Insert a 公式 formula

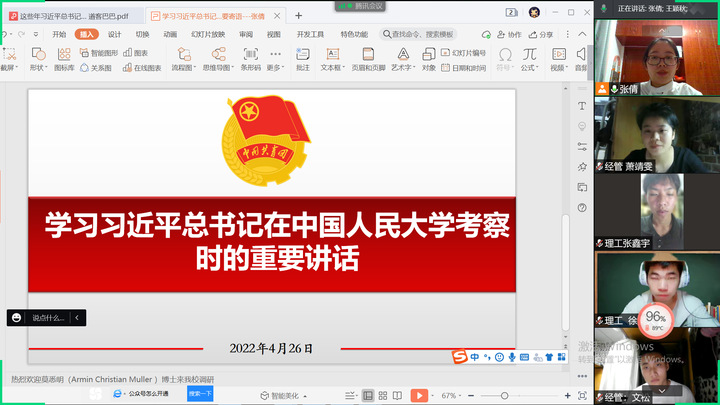coord(529,59)
